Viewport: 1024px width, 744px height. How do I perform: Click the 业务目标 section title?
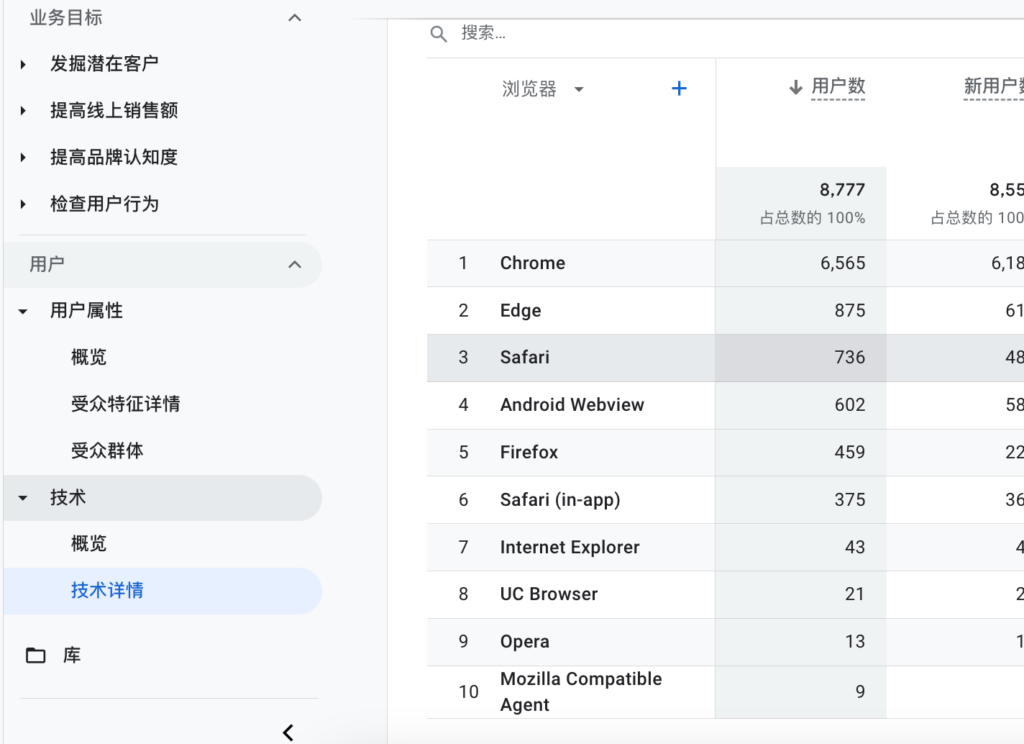click(x=66, y=18)
